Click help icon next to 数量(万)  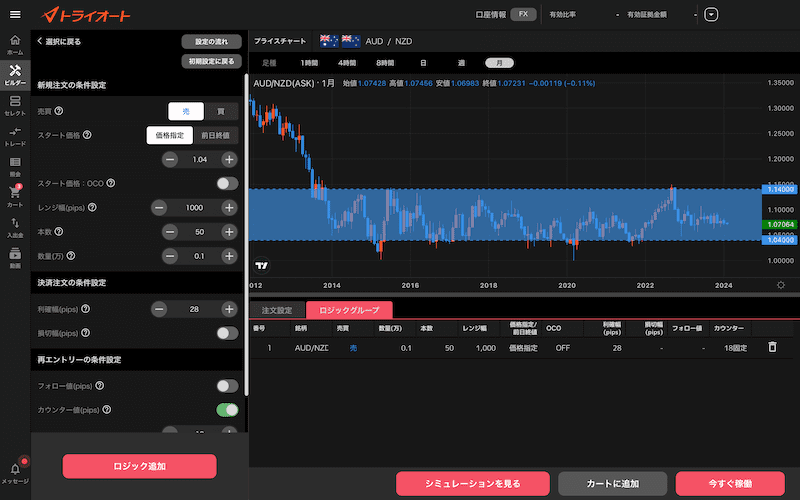point(71,255)
